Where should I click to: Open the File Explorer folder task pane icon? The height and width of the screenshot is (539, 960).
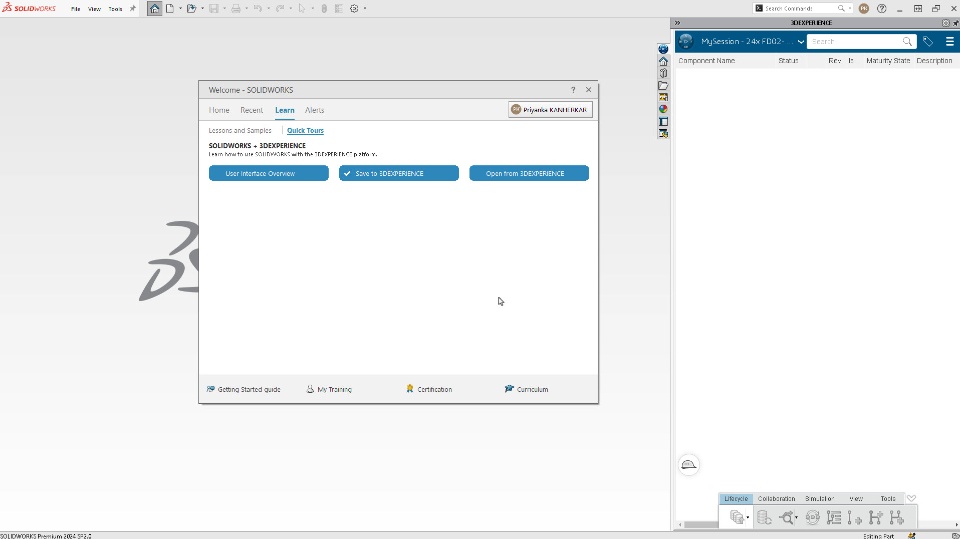point(663,85)
